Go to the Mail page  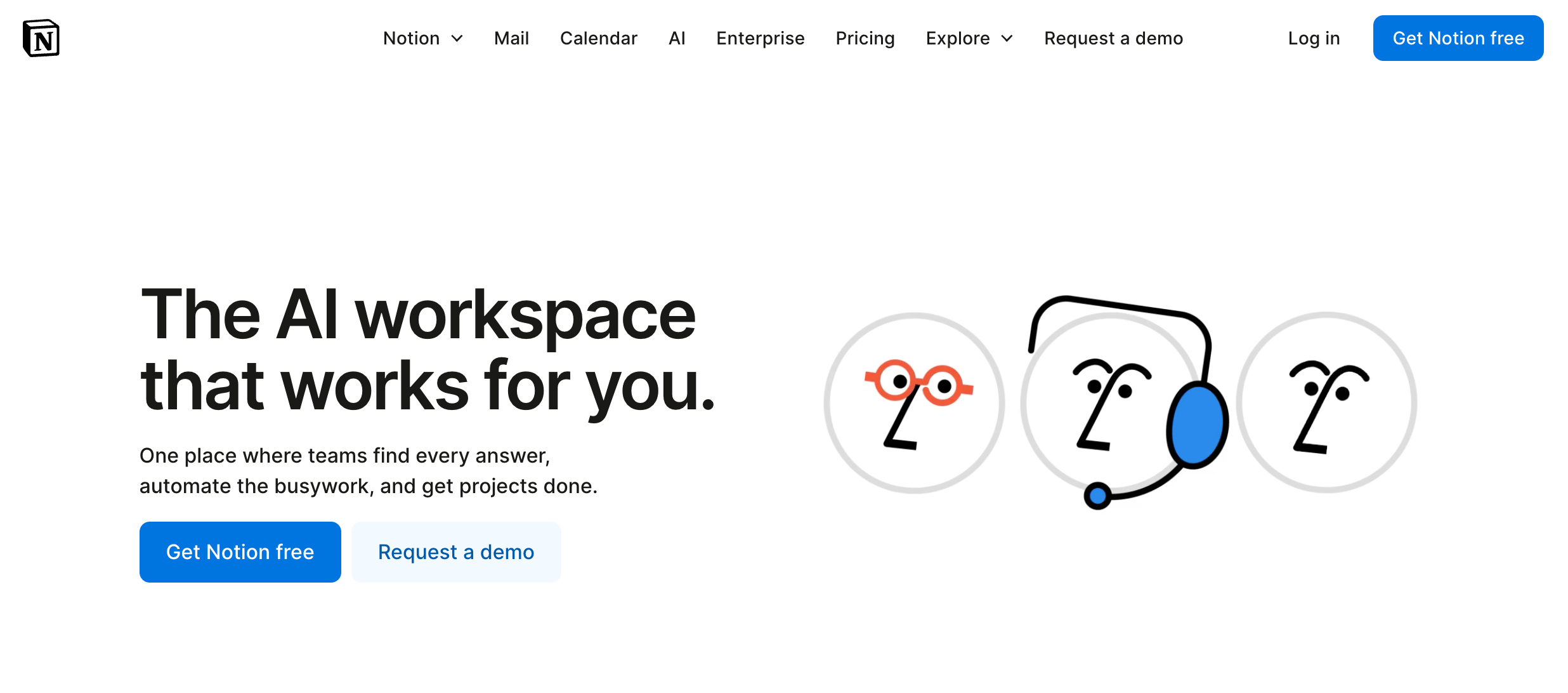coord(511,39)
